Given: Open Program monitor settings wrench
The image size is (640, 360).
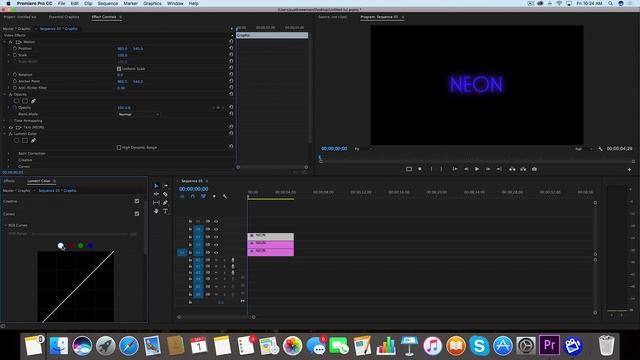Looking at the screenshot, I should click(600, 149).
